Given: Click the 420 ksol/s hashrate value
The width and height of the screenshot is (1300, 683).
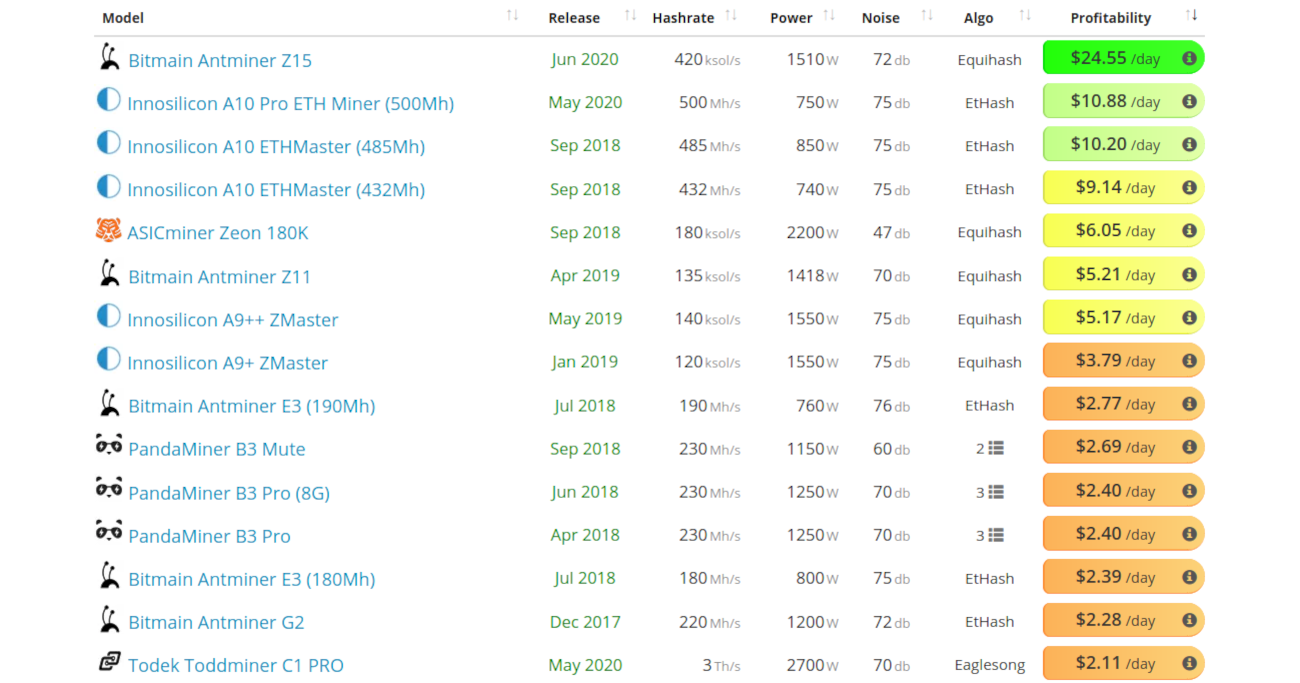Looking at the screenshot, I should click(x=707, y=59).
